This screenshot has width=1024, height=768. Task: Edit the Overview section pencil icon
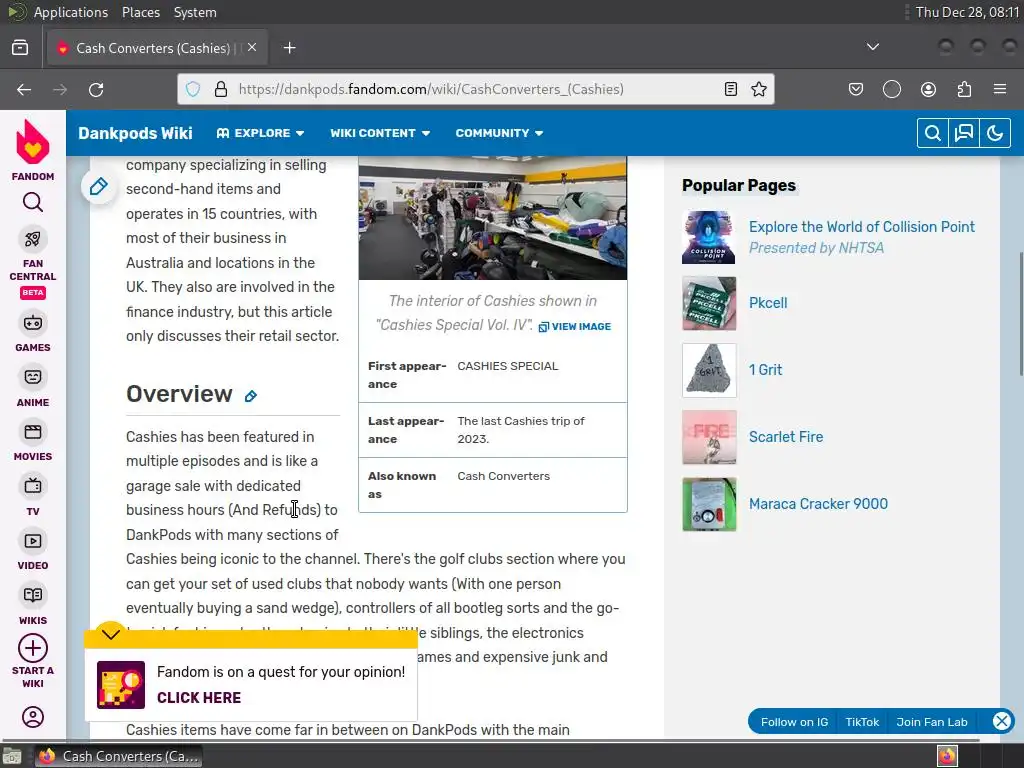[251, 396]
